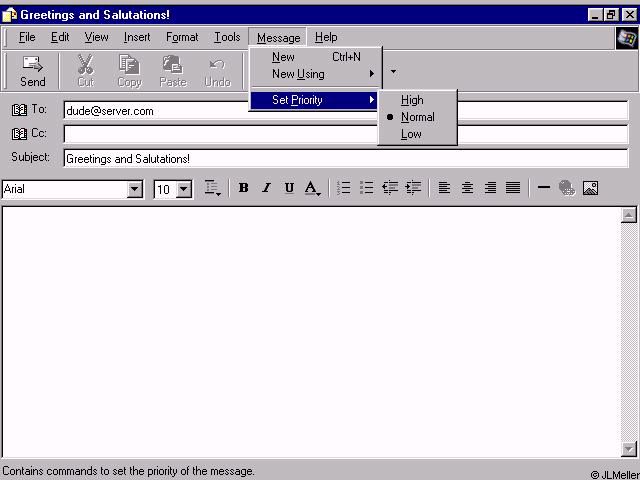Open the Insert menu
The width and height of the screenshot is (640, 480).
(137, 37)
